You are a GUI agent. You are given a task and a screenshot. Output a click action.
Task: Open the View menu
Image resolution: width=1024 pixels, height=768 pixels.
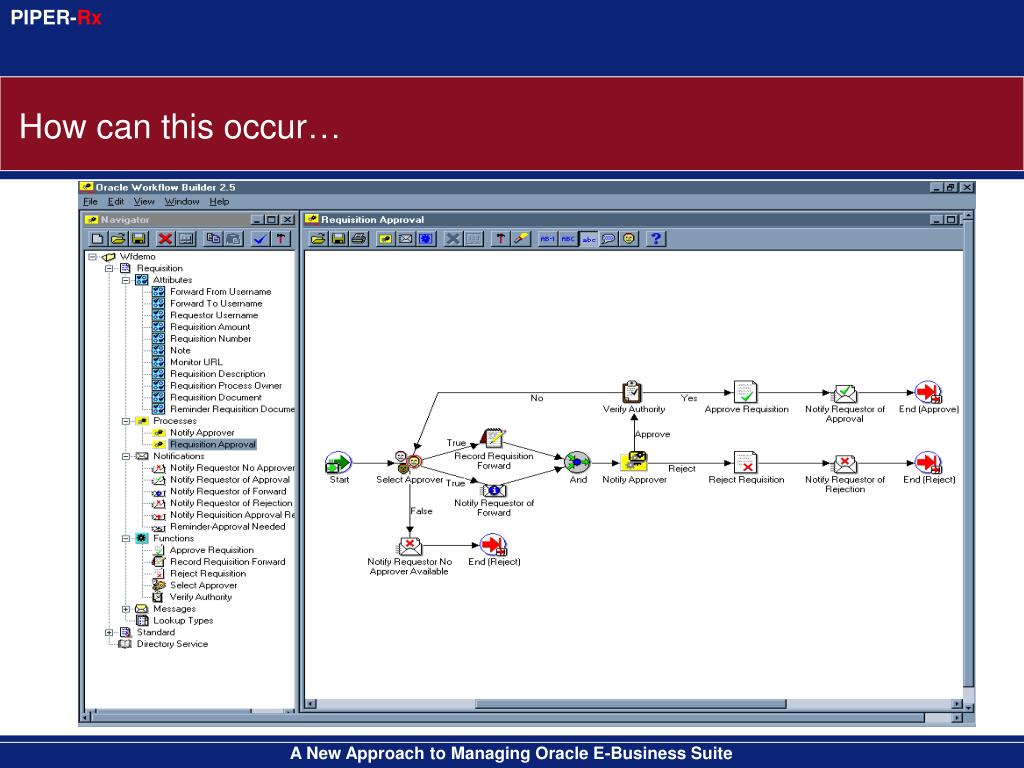pyautogui.click(x=144, y=202)
